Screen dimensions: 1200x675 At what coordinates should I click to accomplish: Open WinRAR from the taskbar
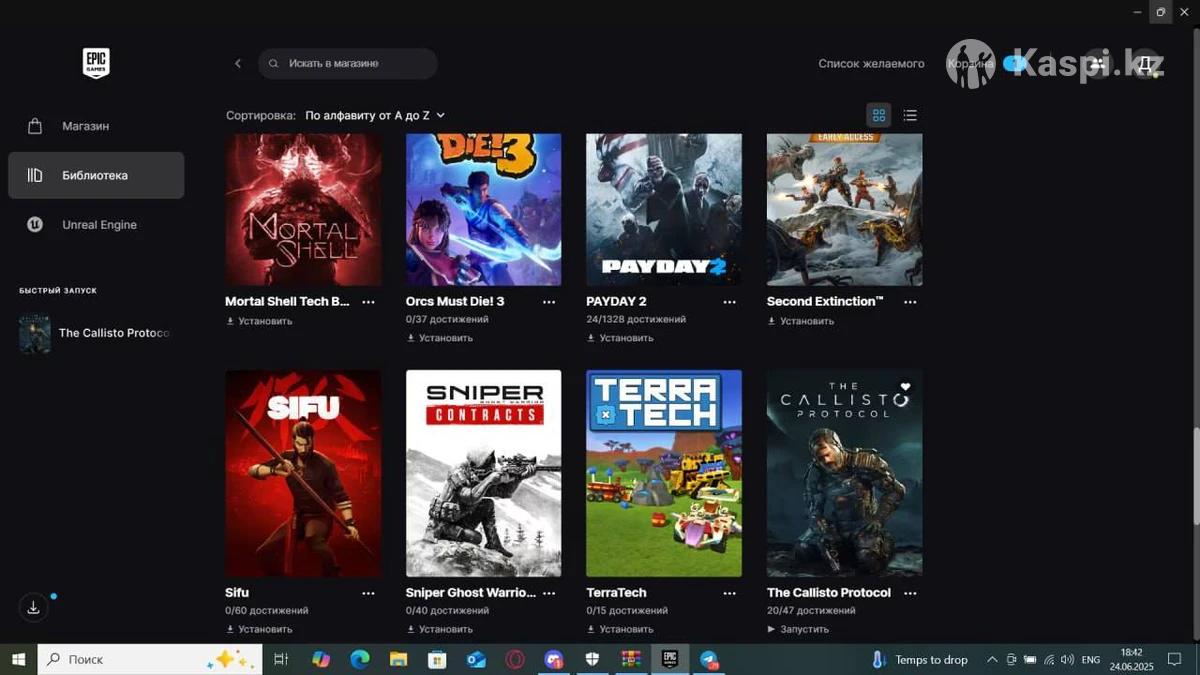[631, 659]
